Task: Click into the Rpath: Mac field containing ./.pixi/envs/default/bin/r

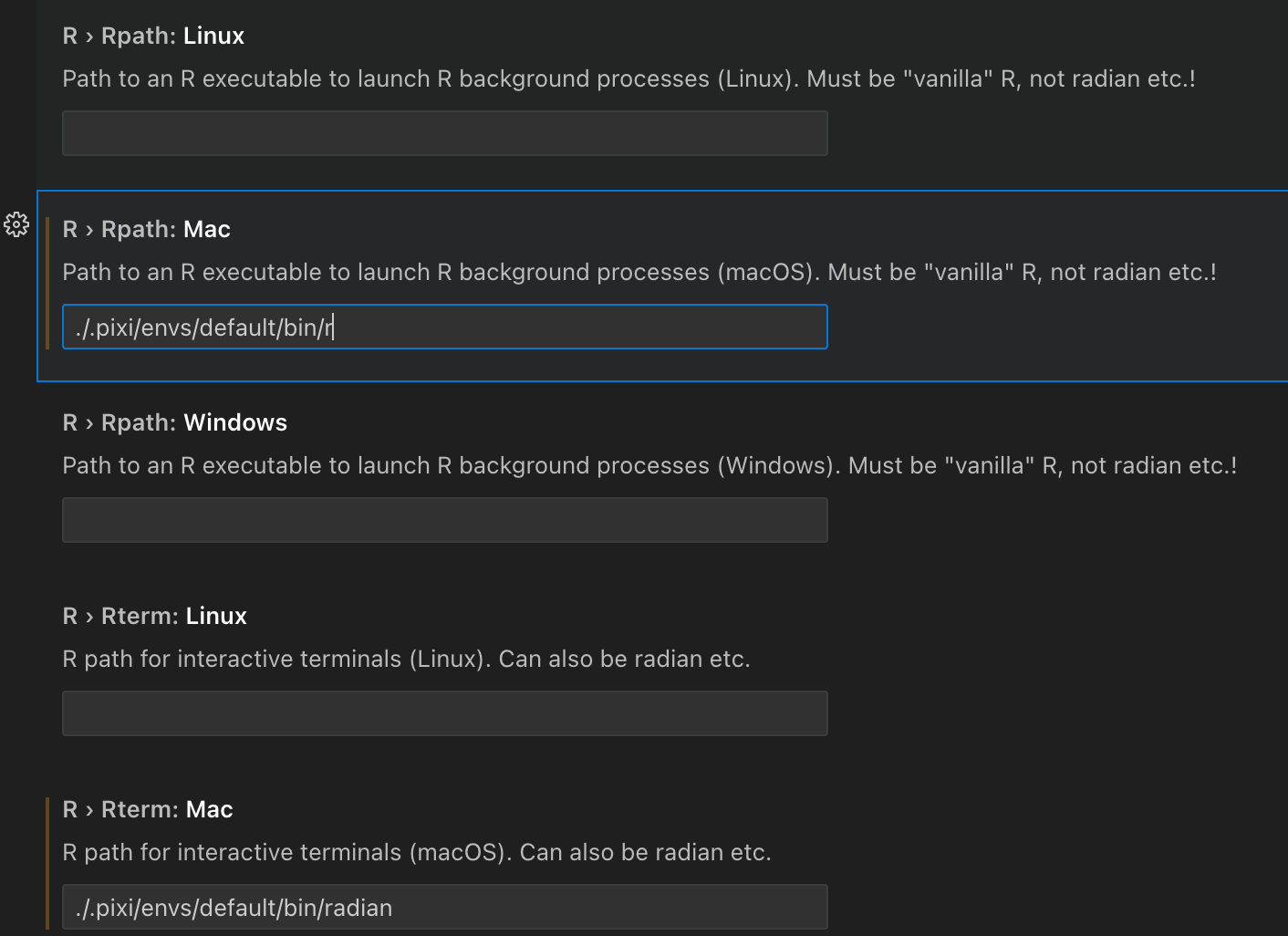Action: tap(445, 327)
